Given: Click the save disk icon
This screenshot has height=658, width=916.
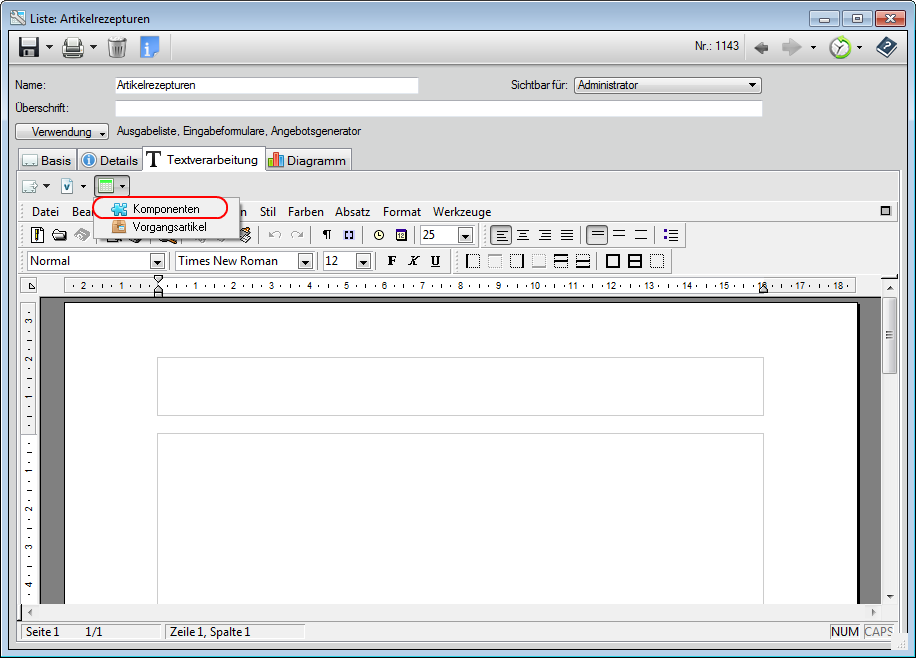Looking at the screenshot, I should [x=29, y=47].
